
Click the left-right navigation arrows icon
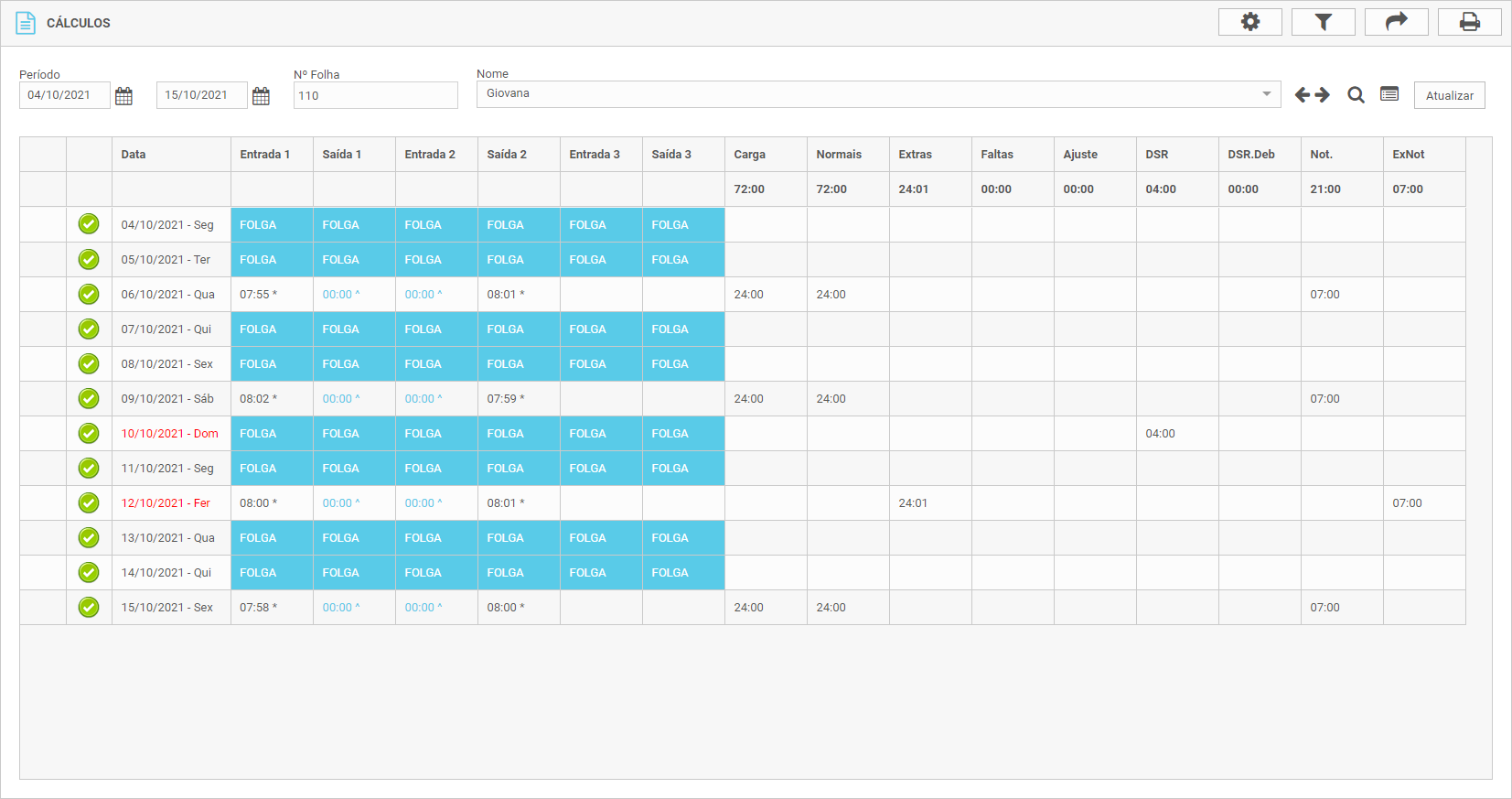(1312, 95)
